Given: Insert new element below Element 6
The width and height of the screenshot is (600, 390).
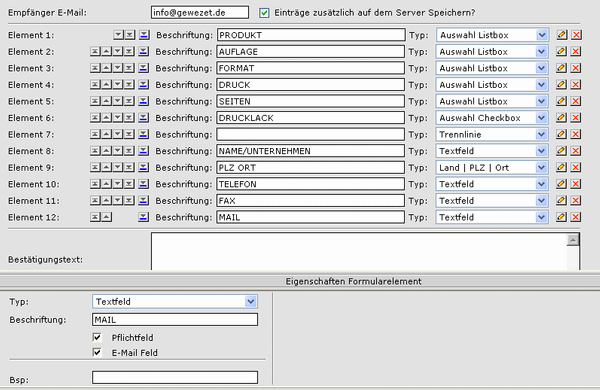Looking at the screenshot, I should (x=143, y=118).
